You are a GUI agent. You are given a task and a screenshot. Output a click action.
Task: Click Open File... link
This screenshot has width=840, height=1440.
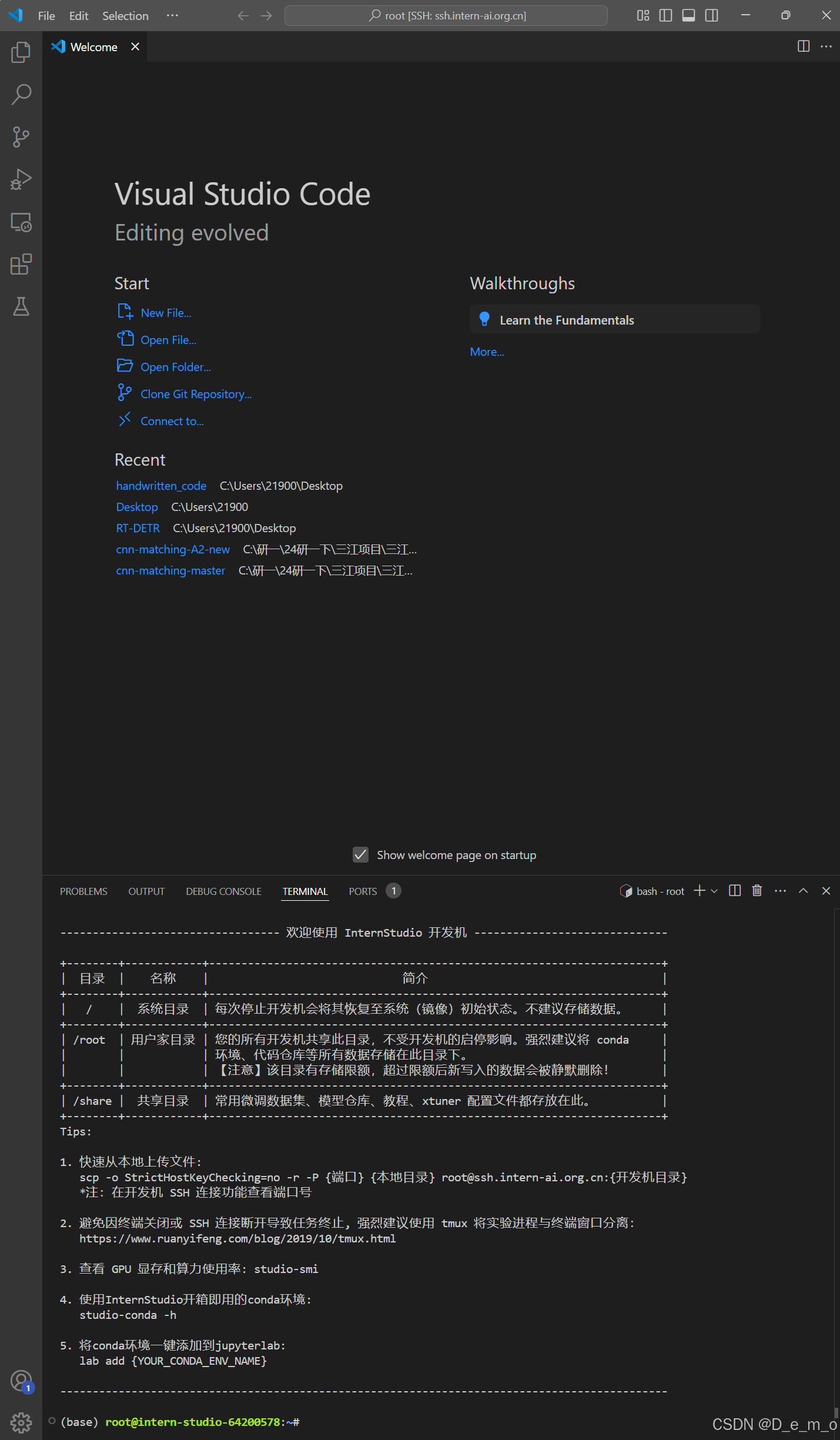click(x=168, y=340)
